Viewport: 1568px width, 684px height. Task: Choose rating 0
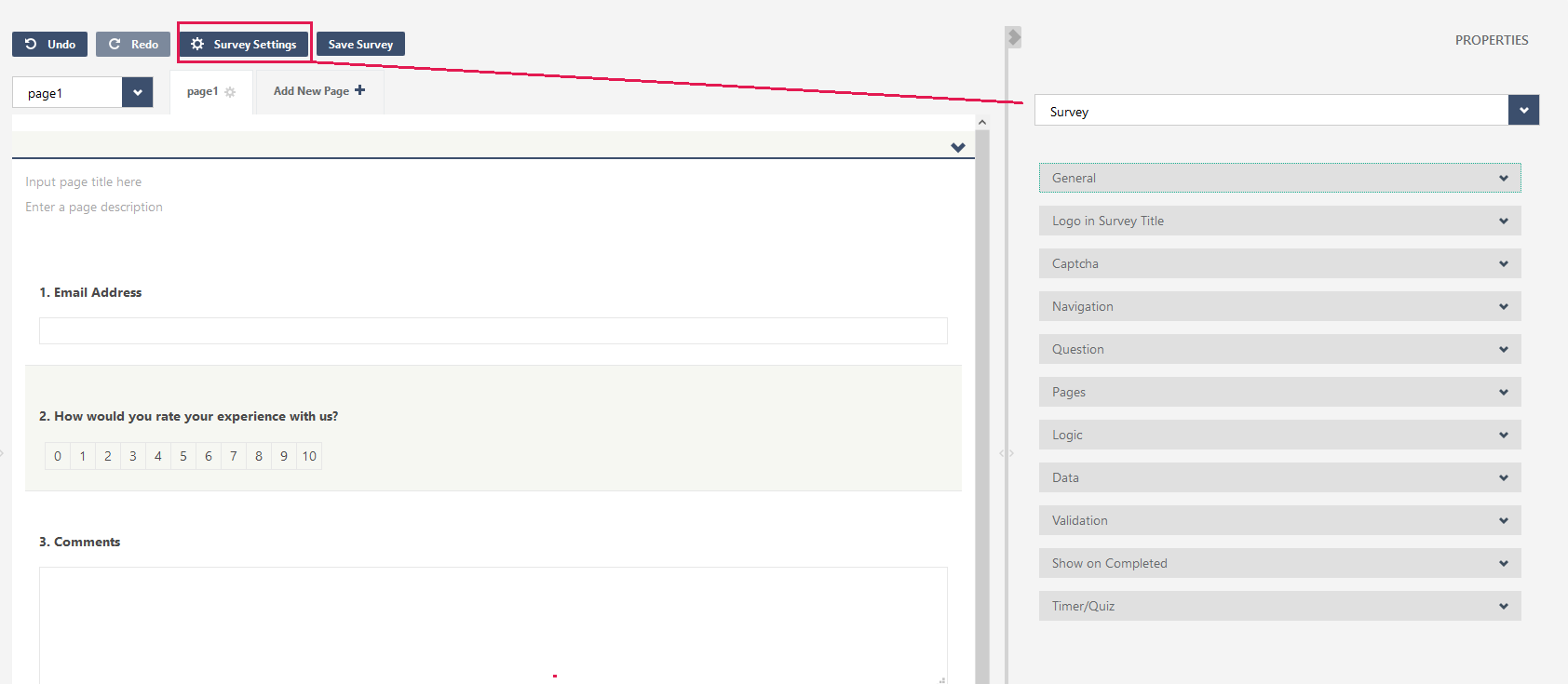(x=58, y=456)
